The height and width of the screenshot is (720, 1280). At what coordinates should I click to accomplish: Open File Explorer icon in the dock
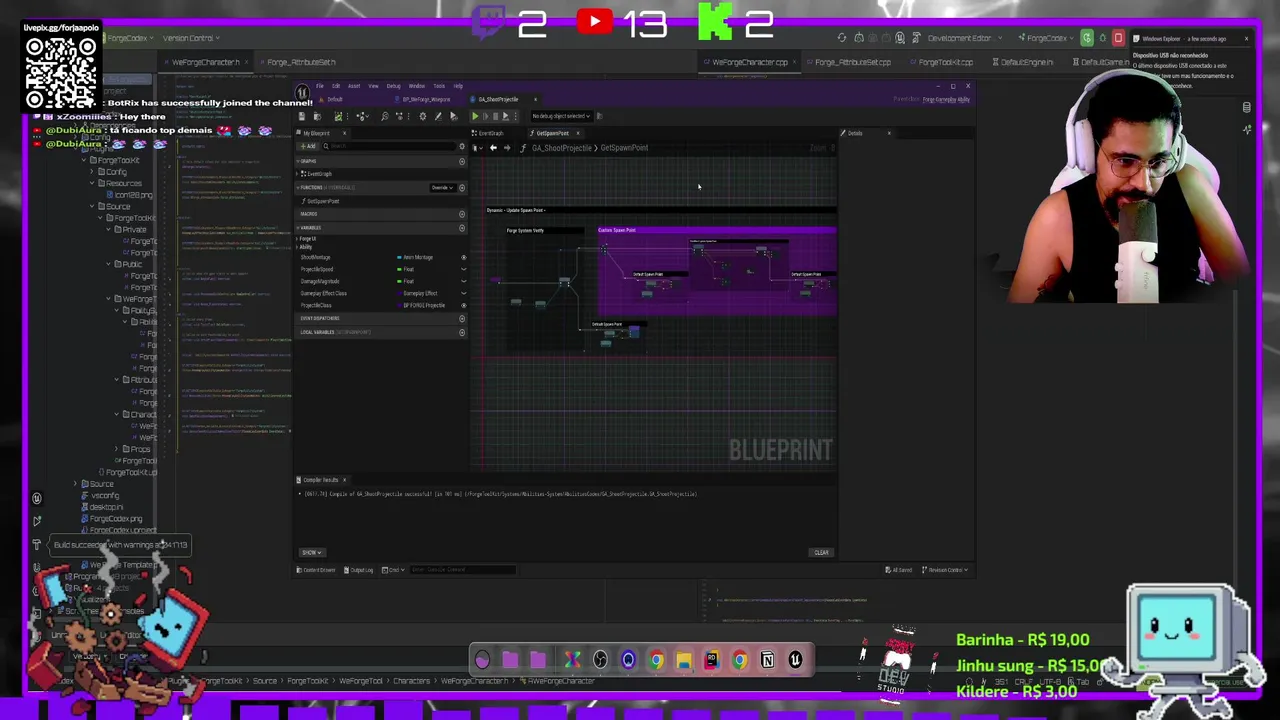pos(684,660)
